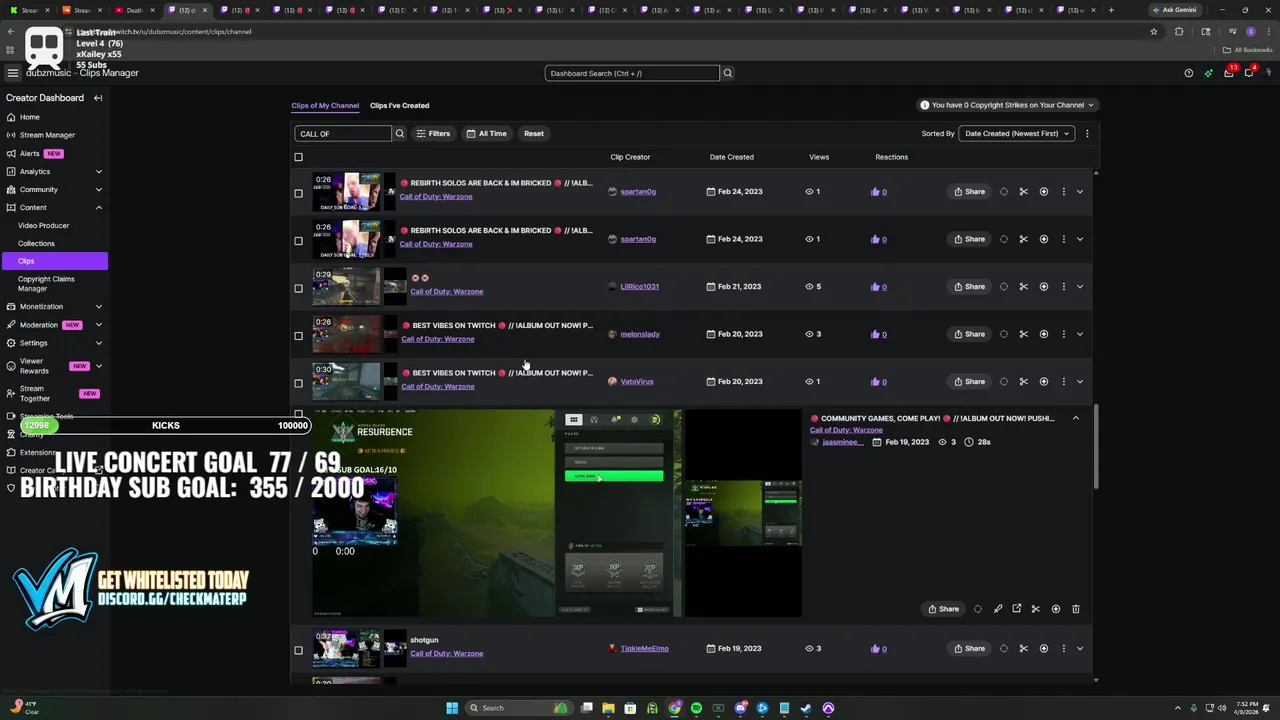Image resolution: width=1280 pixels, height=720 pixels.
Task: Click the search icon next to CALL OF field
Action: point(399,133)
